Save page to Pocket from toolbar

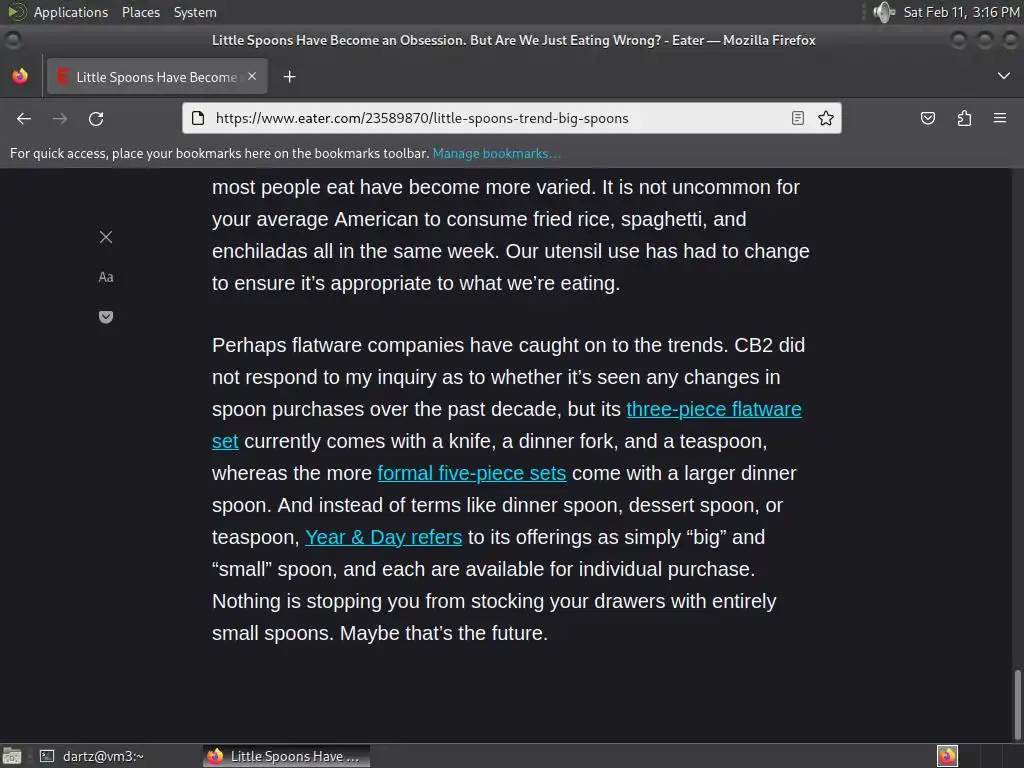click(927, 118)
